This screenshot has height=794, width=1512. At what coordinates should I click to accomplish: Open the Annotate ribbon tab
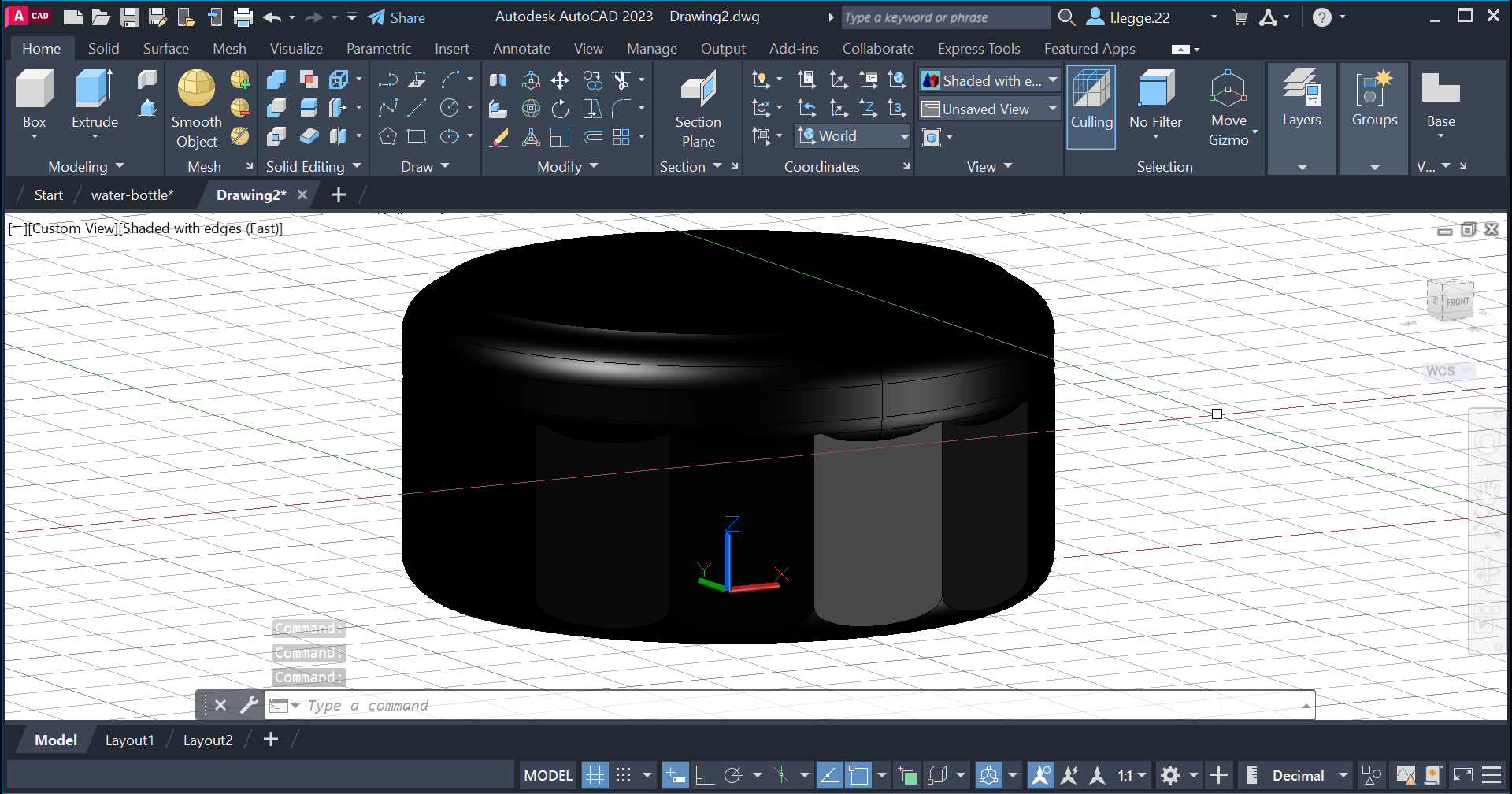click(x=521, y=48)
